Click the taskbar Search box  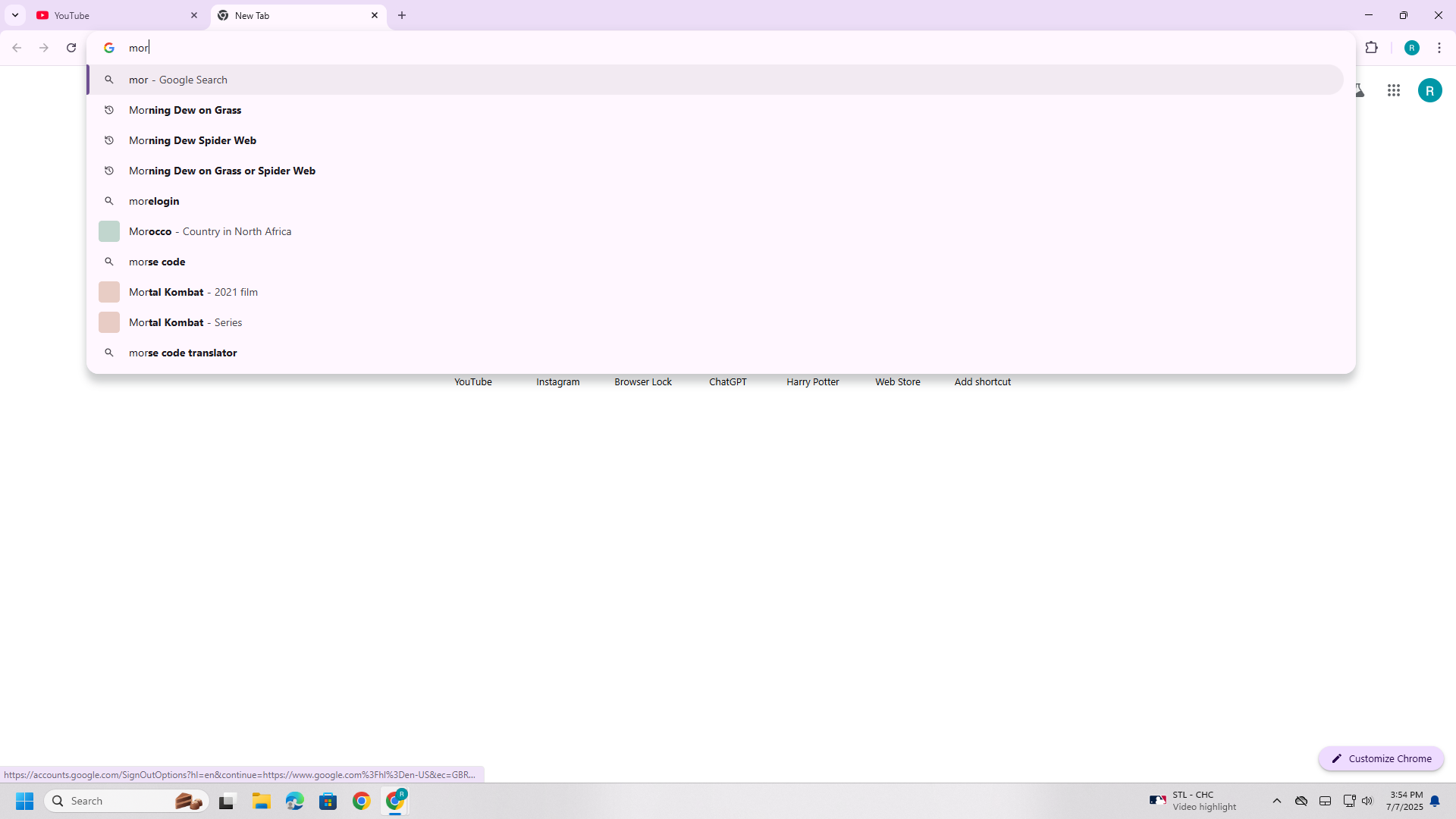[126, 801]
